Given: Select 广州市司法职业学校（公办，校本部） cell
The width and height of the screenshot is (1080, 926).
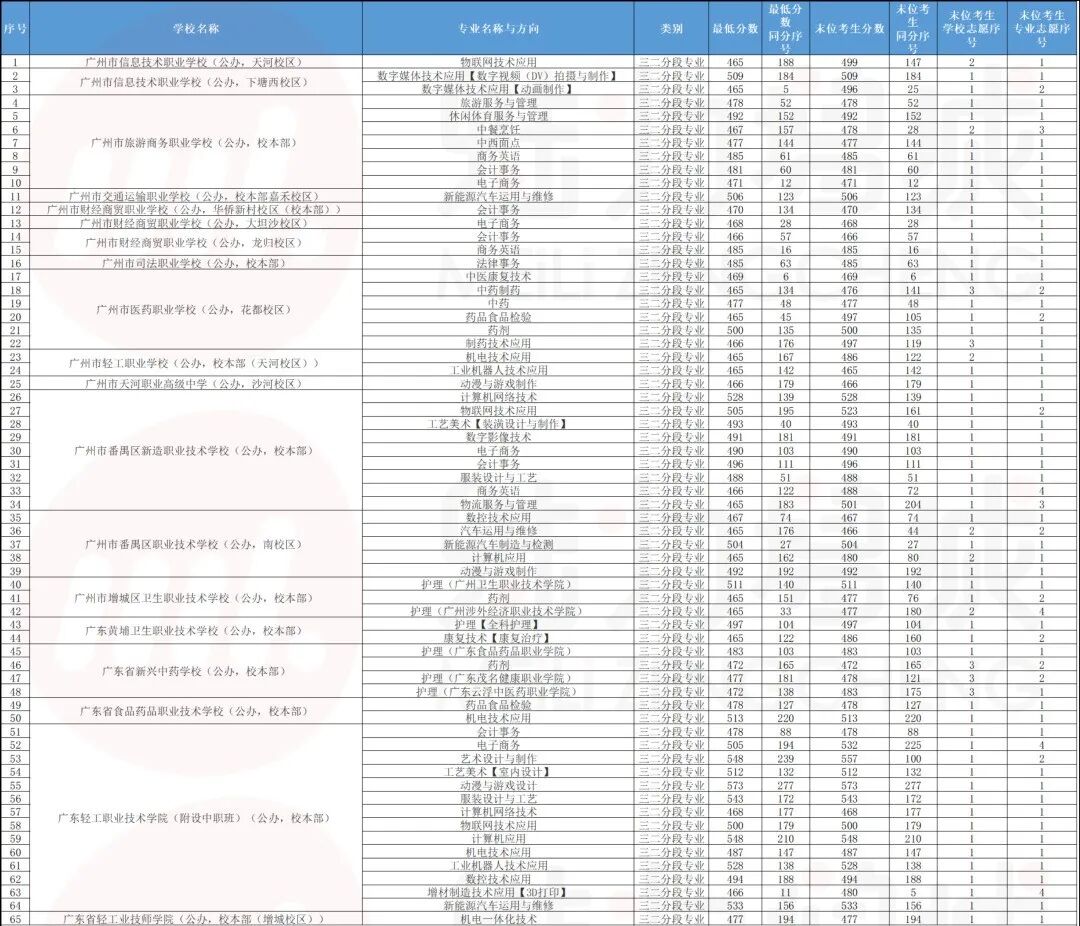Looking at the screenshot, I should click(x=196, y=263).
